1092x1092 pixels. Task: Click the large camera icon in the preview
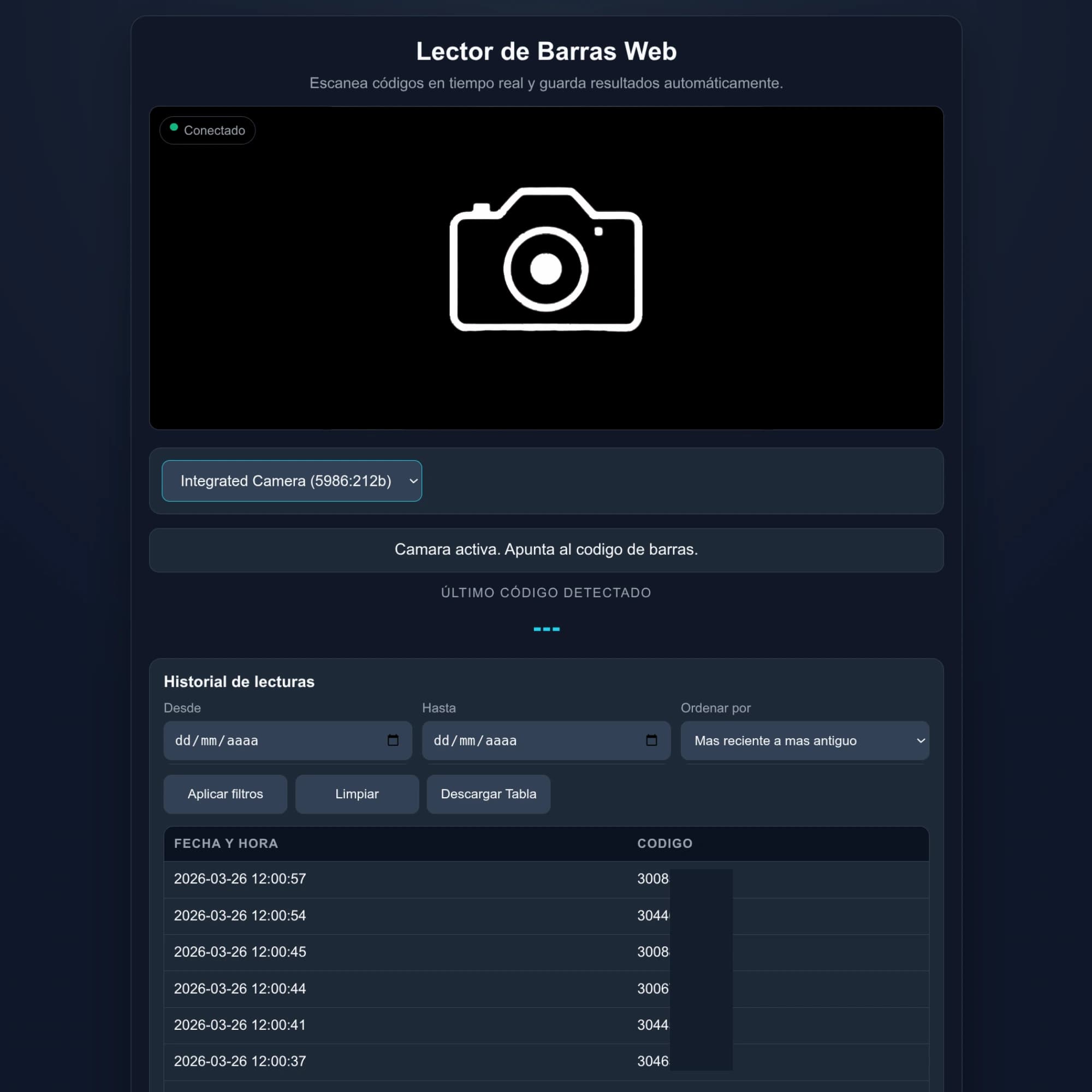coord(546,259)
